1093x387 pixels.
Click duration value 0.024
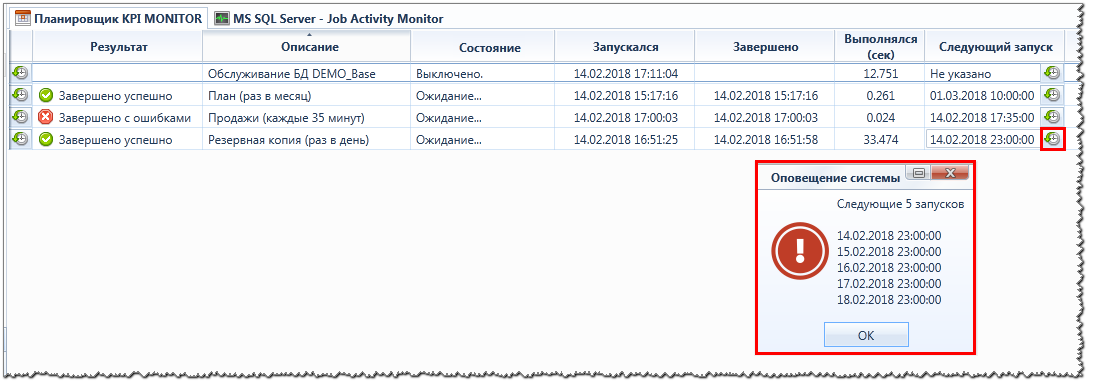click(880, 118)
